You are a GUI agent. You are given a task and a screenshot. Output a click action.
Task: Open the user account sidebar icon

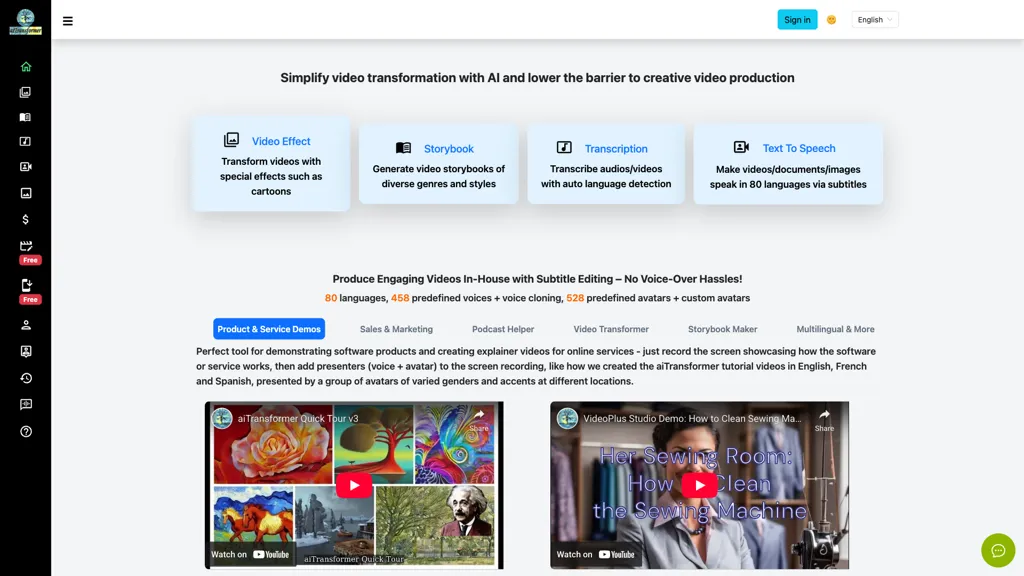pyautogui.click(x=25, y=325)
